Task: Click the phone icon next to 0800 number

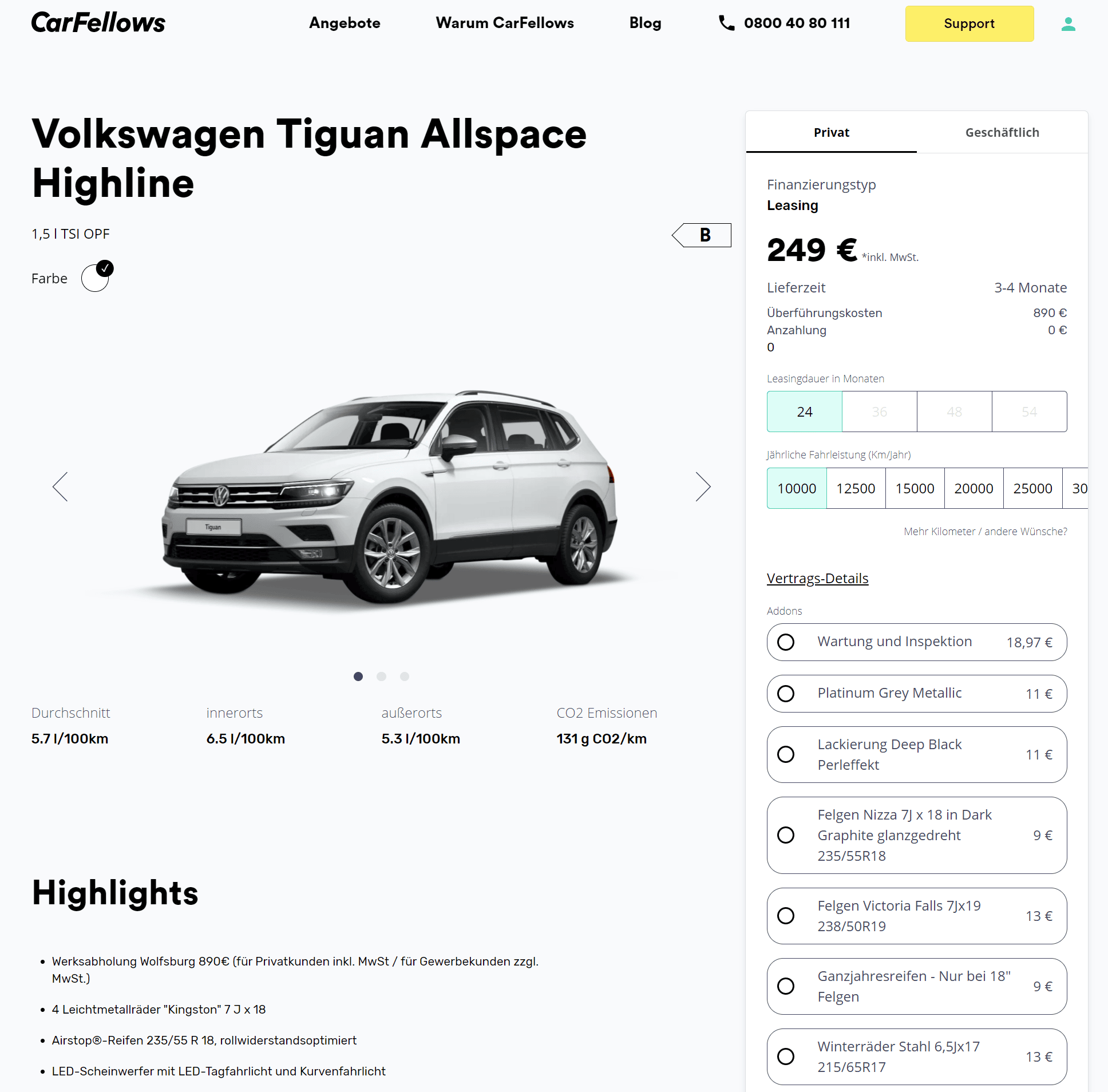Action: point(726,23)
